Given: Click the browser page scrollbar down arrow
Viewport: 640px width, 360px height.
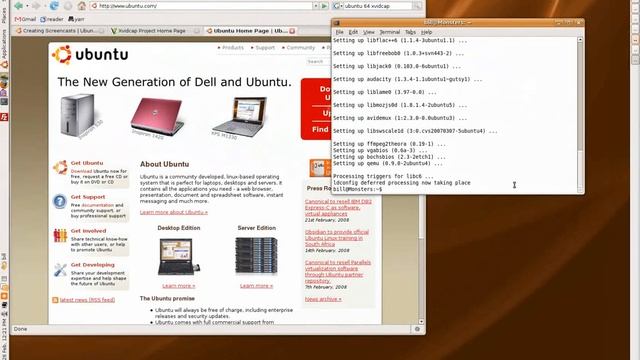Looking at the screenshot, I should (421, 322).
